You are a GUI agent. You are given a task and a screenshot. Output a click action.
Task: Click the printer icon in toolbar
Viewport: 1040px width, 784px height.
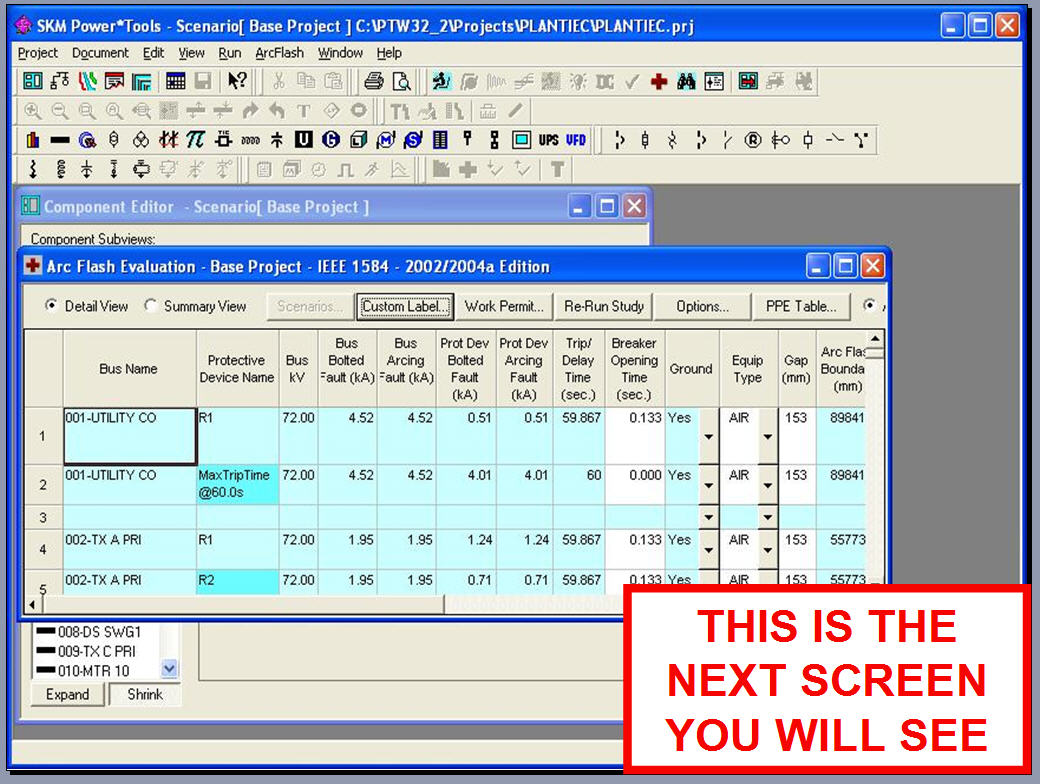373,82
